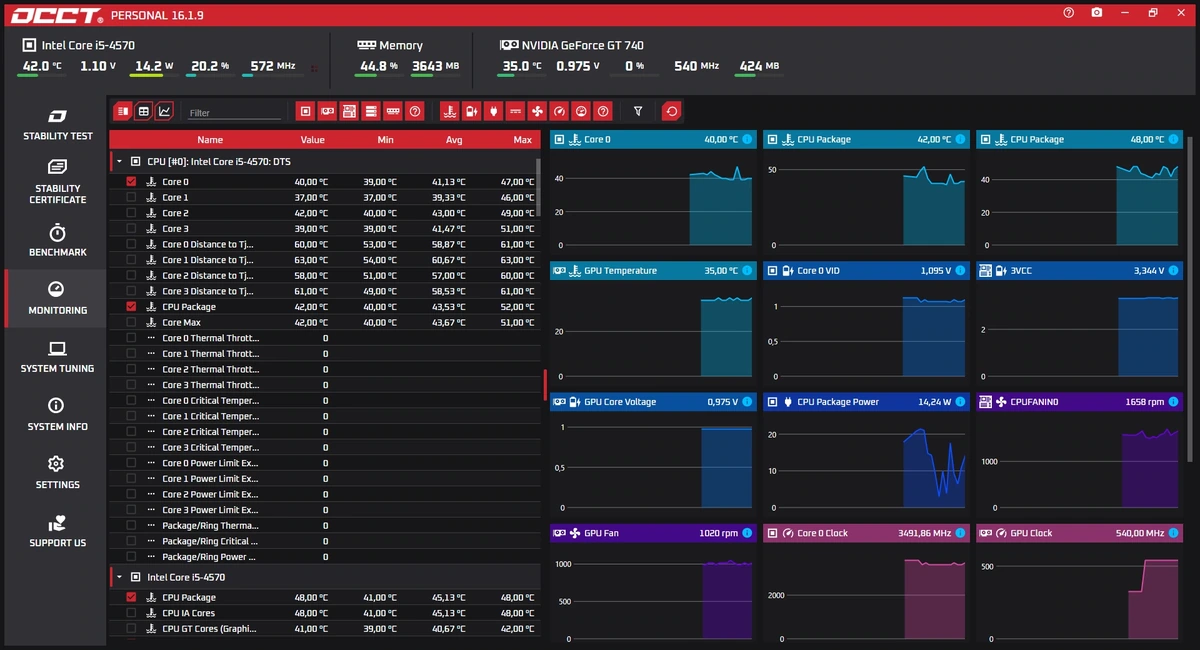Select the Monitoring section
Image resolution: width=1200 pixels, height=650 pixels.
click(57, 298)
